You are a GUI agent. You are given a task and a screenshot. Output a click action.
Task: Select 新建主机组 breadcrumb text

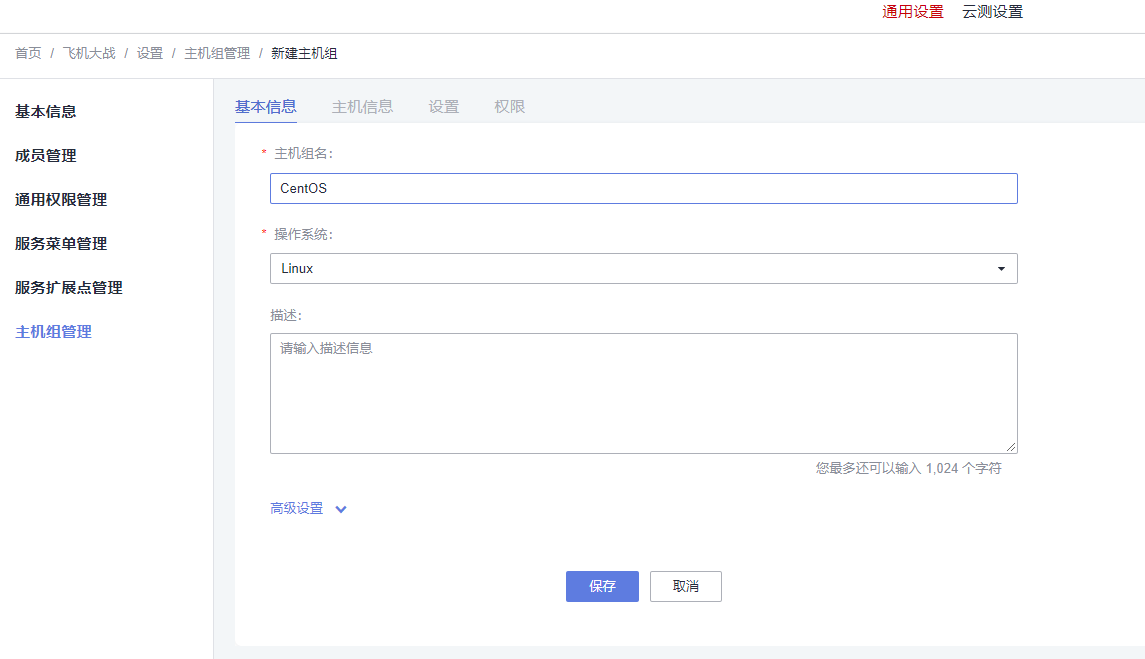pos(304,53)
